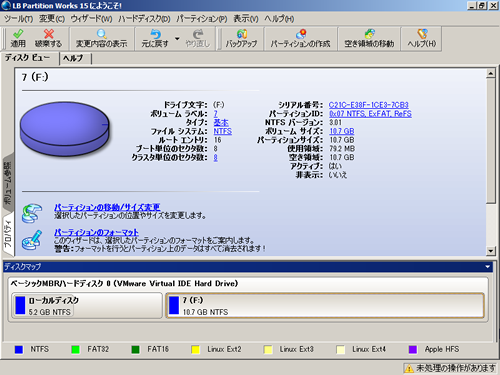Undo the last operation with 元に戻す
This screenshot has width=500, height=375.
point(155,39)
